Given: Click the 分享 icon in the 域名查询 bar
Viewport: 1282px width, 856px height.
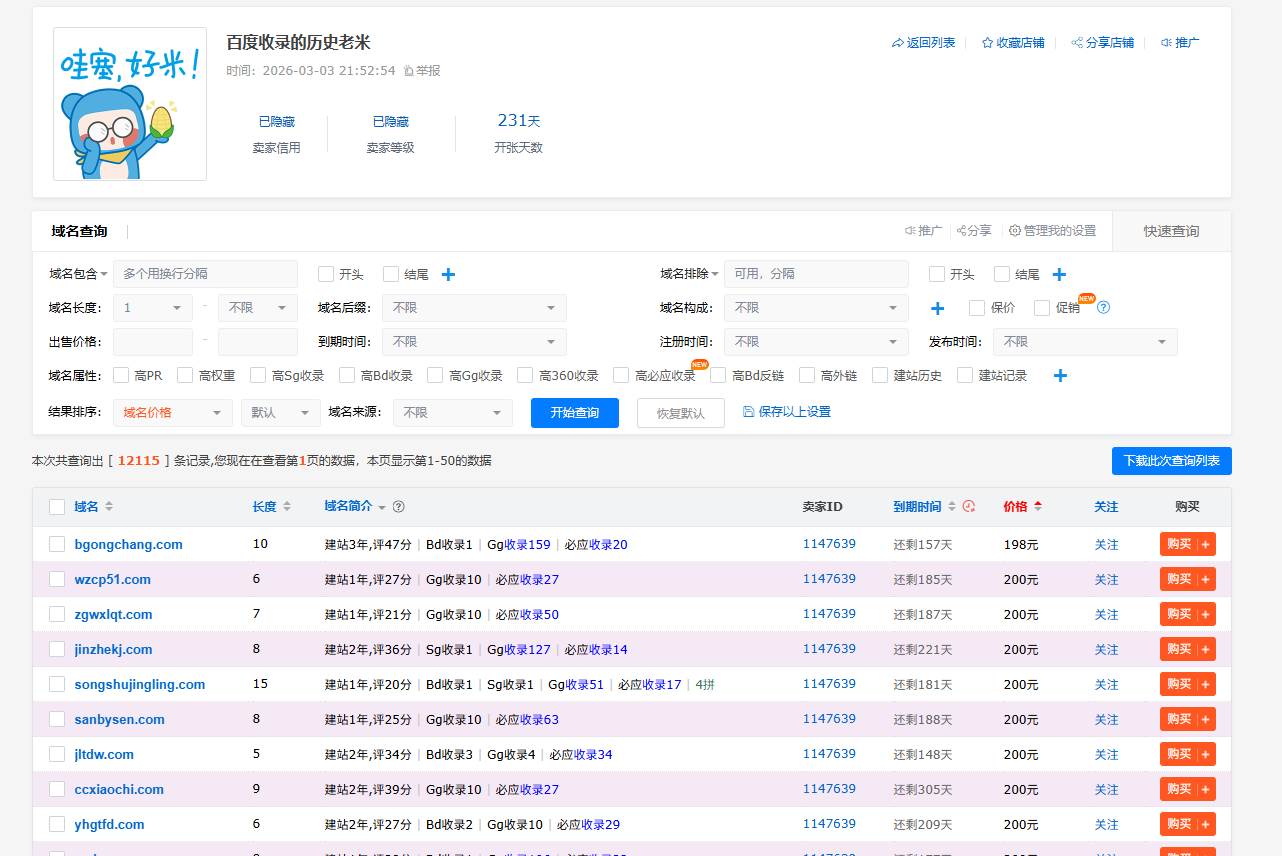Looking at the screenshot, I should [961, 231].
